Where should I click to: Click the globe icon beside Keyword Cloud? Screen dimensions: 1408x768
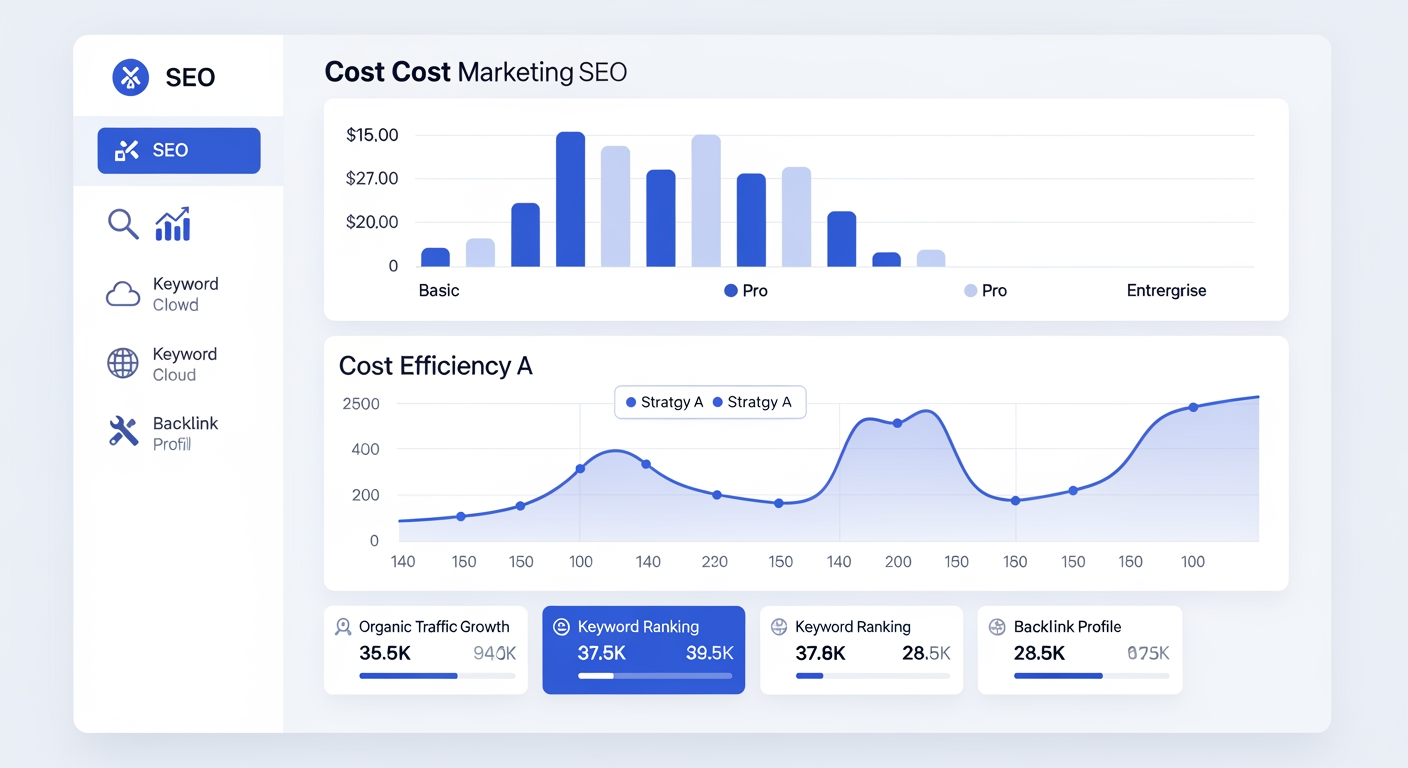pos(123,364)
